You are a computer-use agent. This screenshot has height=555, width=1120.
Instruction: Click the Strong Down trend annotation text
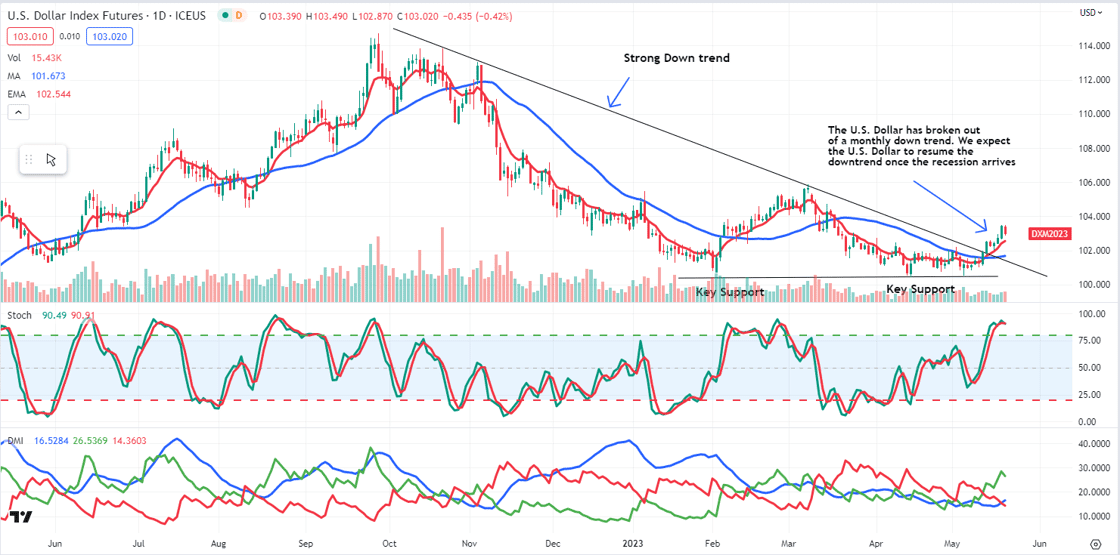(676, 59)
